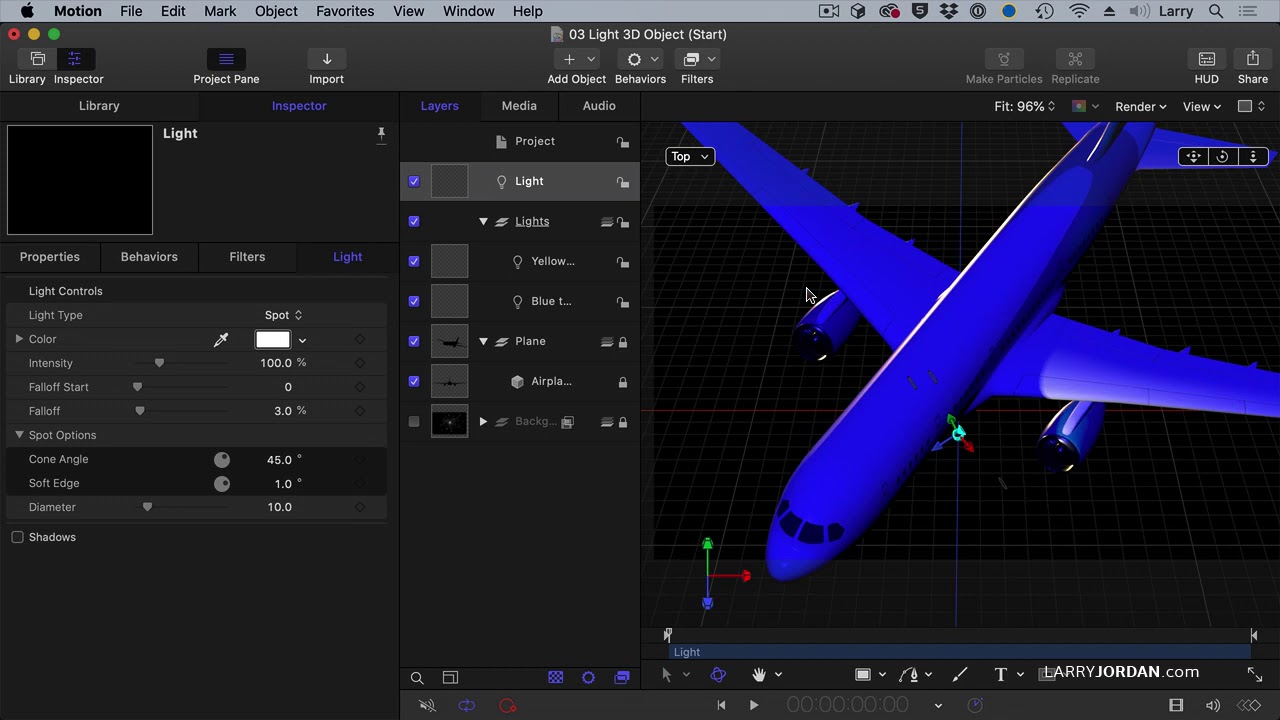Click the 3D pan camera control
Image resolution: width=1280 pixels, height=720 pixels.
(x=1193, y=156)
